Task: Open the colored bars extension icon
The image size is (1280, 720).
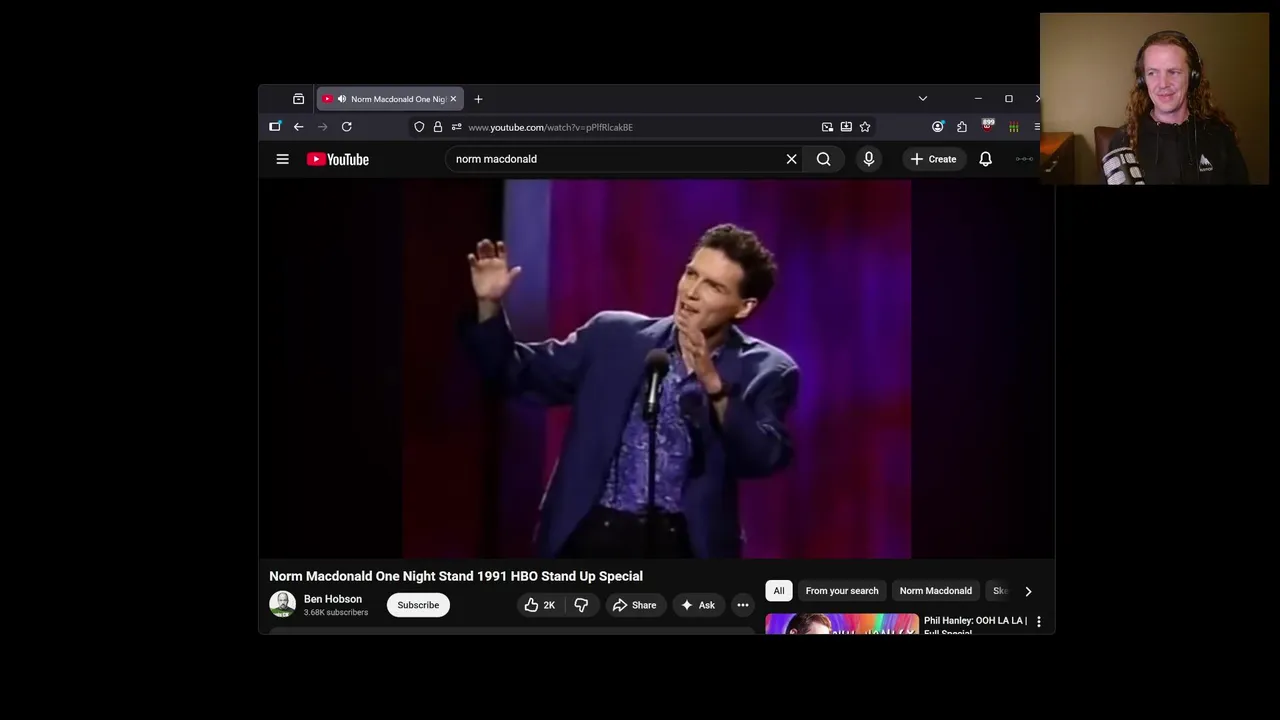Action: point(1013,127)
